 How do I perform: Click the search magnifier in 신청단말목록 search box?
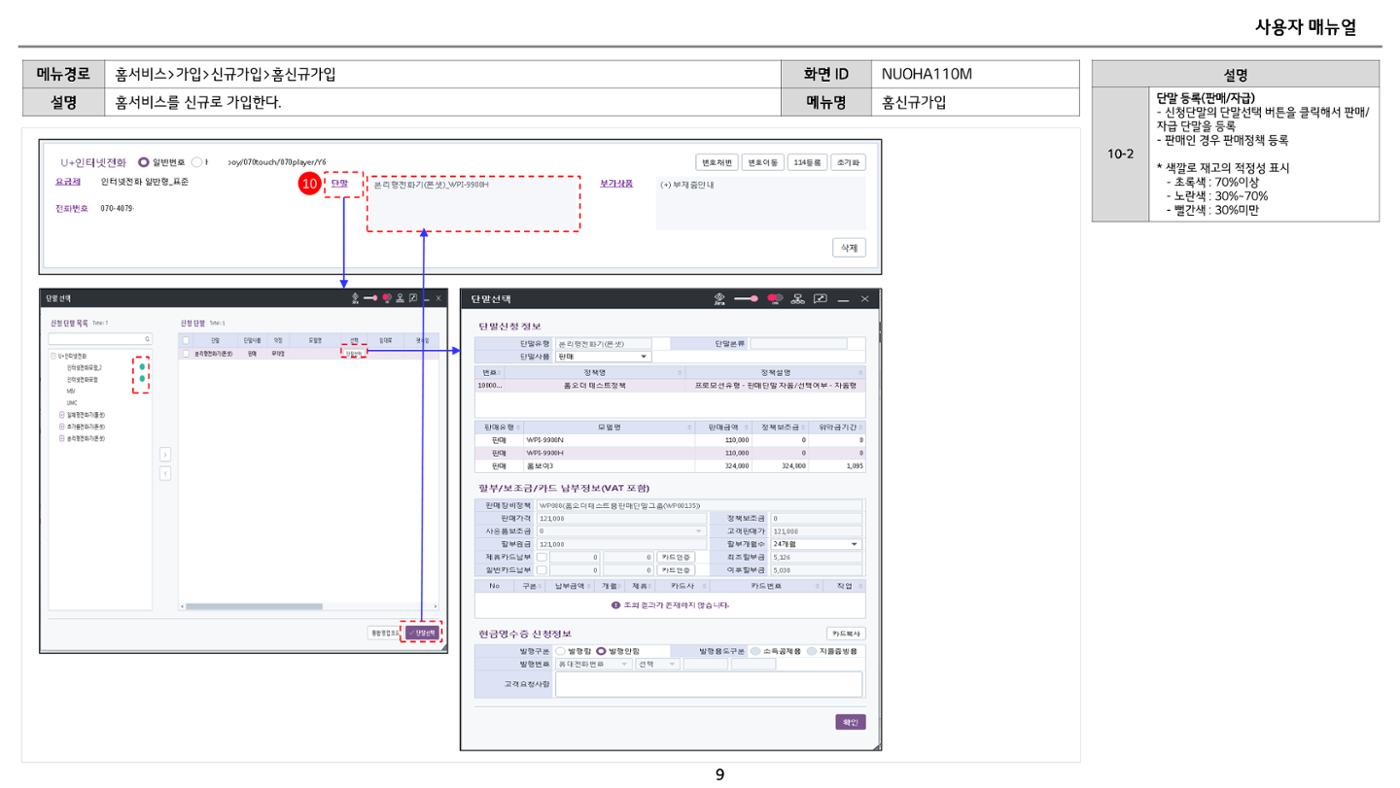click(x=146, y=340)
